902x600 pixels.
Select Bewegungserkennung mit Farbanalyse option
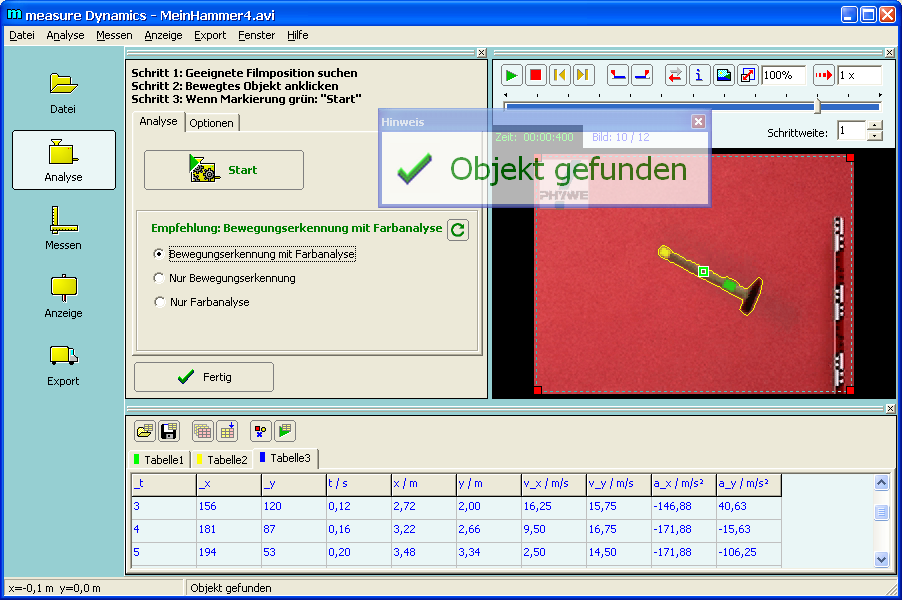(159, 254)
